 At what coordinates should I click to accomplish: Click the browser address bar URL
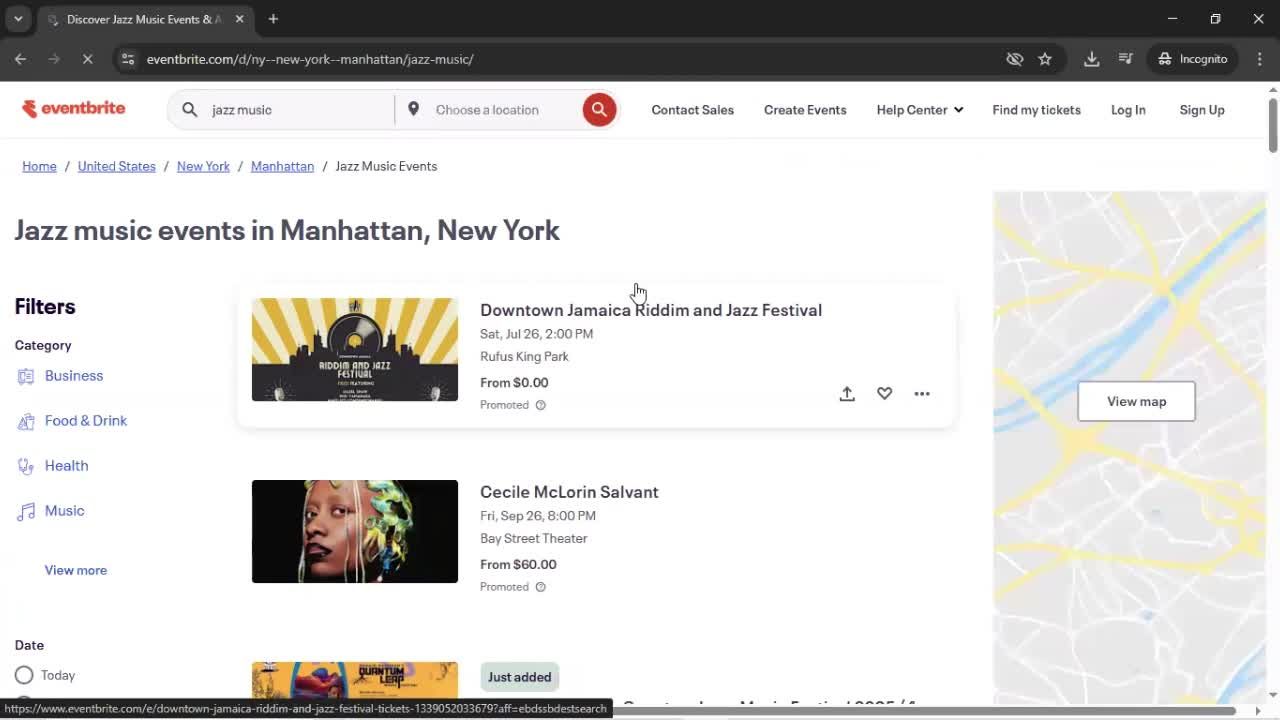click(310, 59)
